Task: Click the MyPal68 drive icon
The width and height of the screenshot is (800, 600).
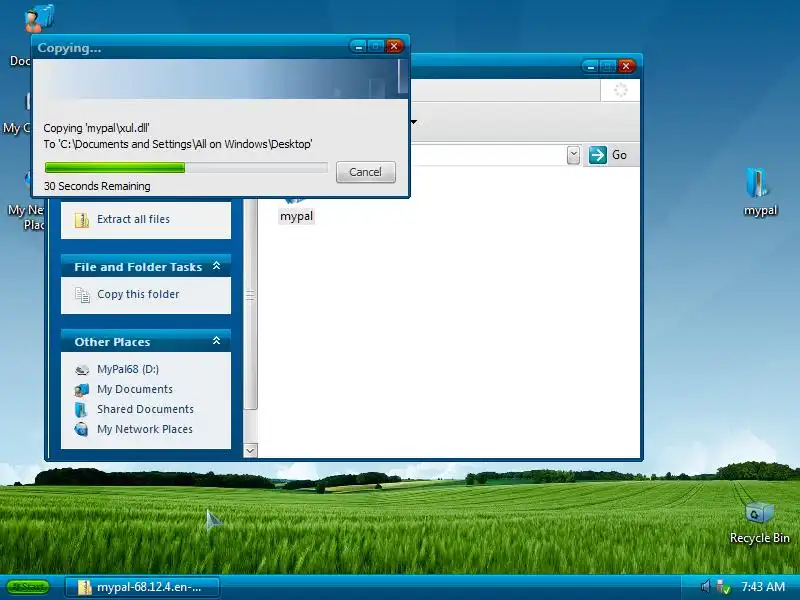Action: [x=82, y=370]
